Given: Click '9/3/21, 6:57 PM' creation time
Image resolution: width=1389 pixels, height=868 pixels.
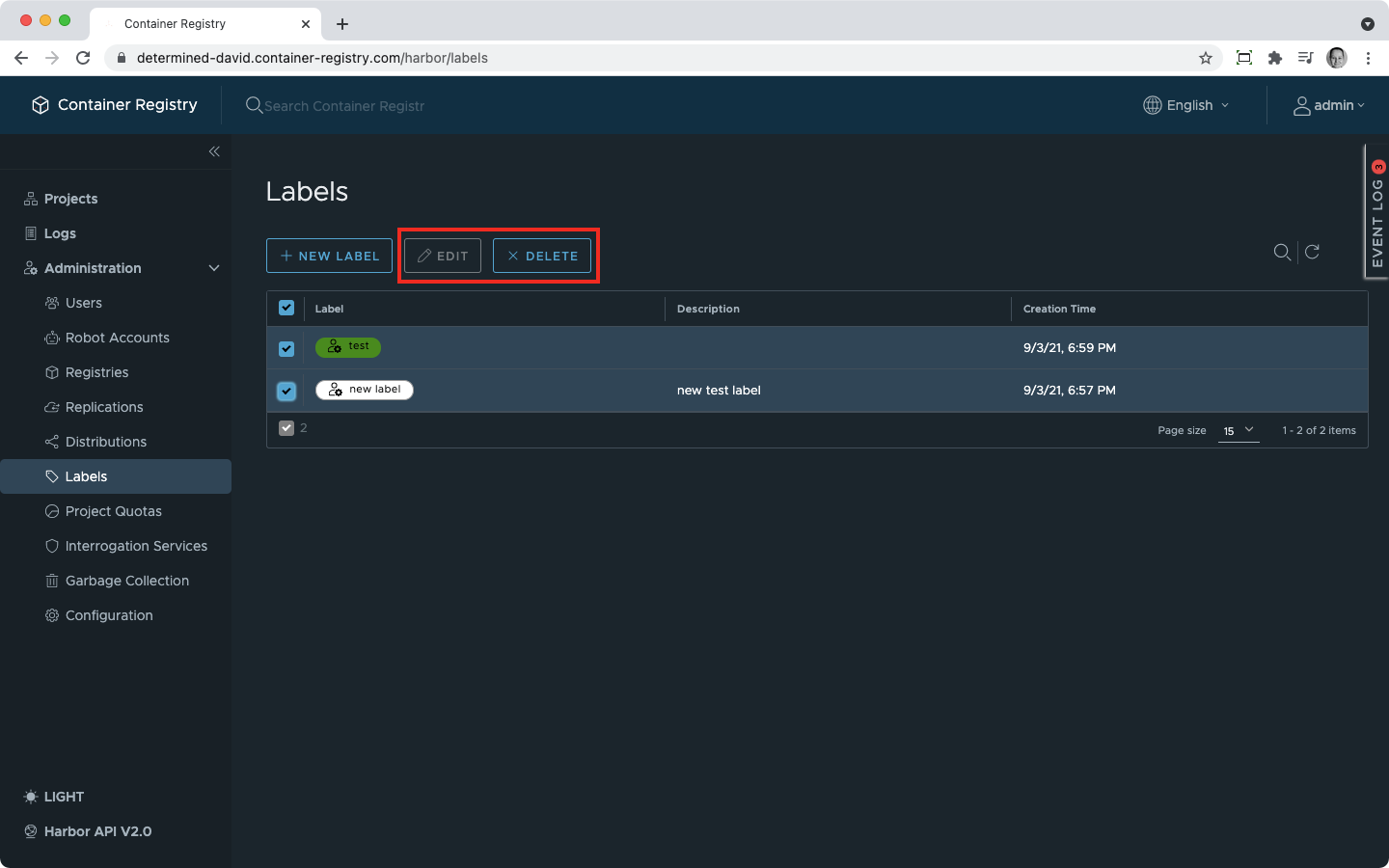Looking at the screenshot, I should (x=1070, y=391).
